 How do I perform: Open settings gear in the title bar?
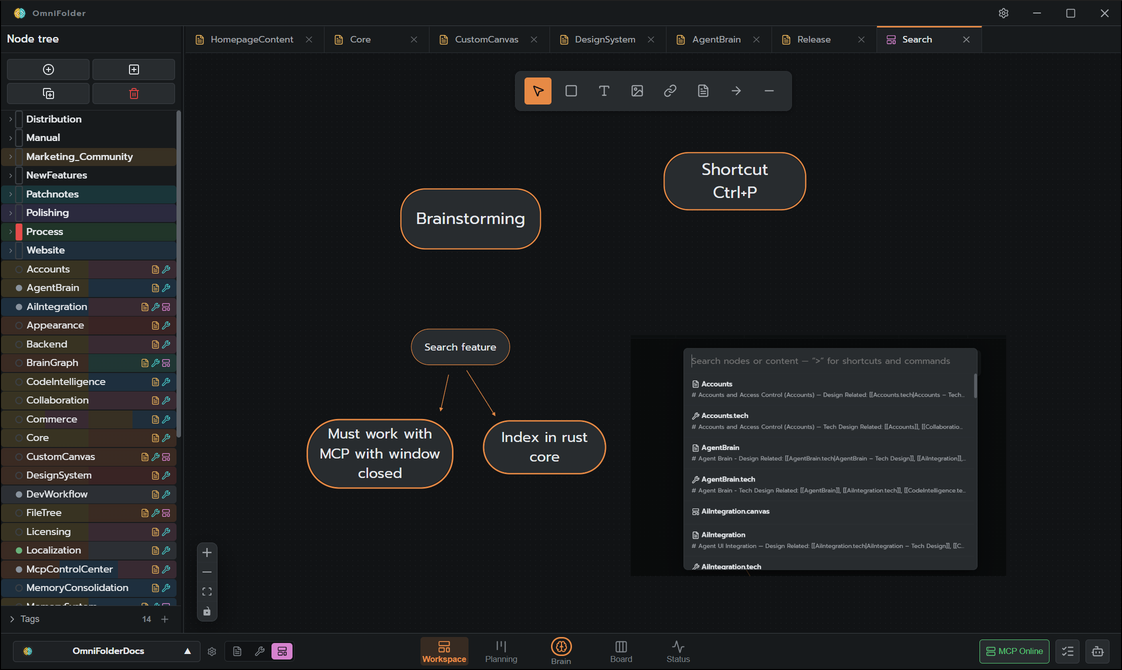pyautogui.click(x=1003, y=13)
